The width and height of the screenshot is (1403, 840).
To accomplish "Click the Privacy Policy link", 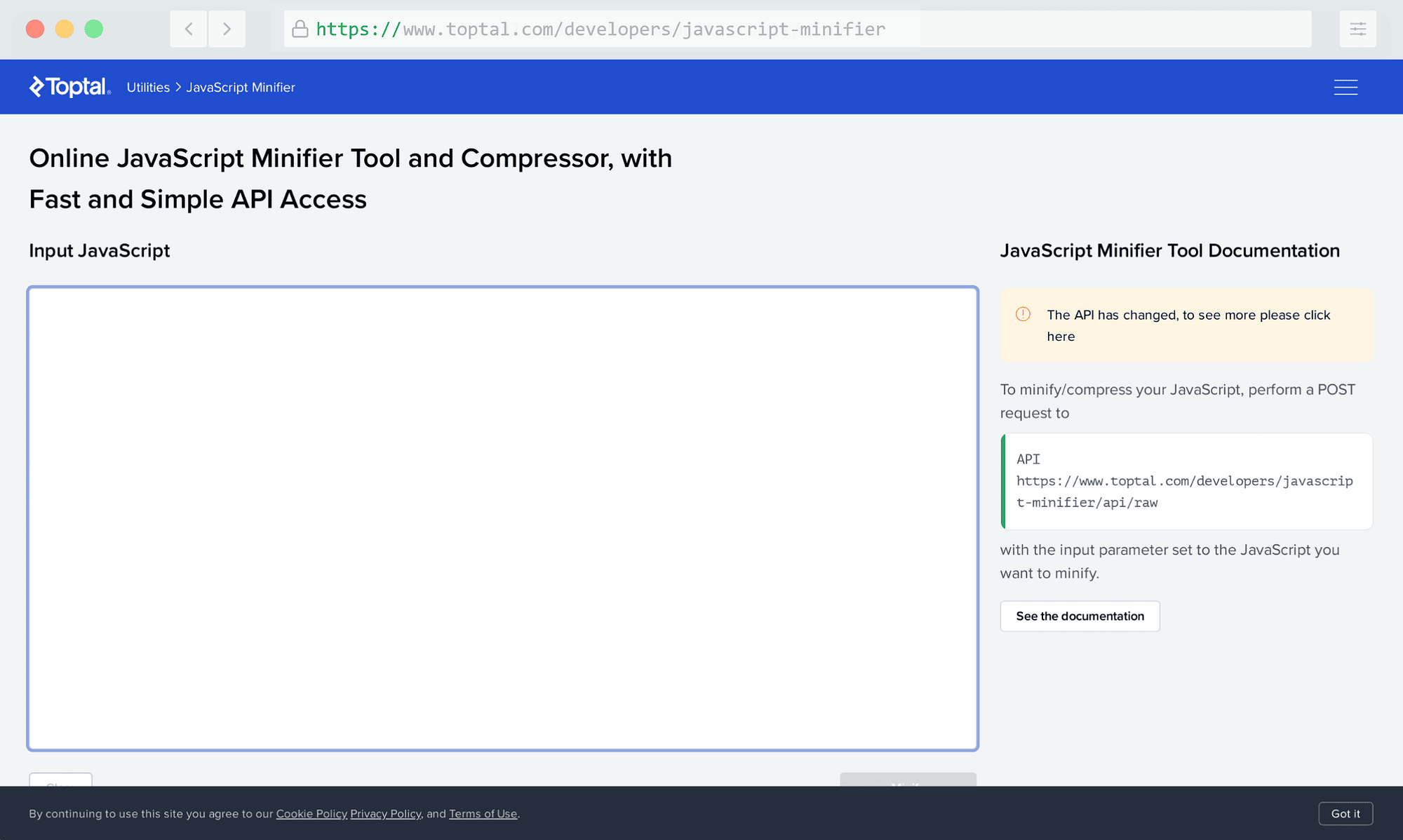I will (385, 813).
